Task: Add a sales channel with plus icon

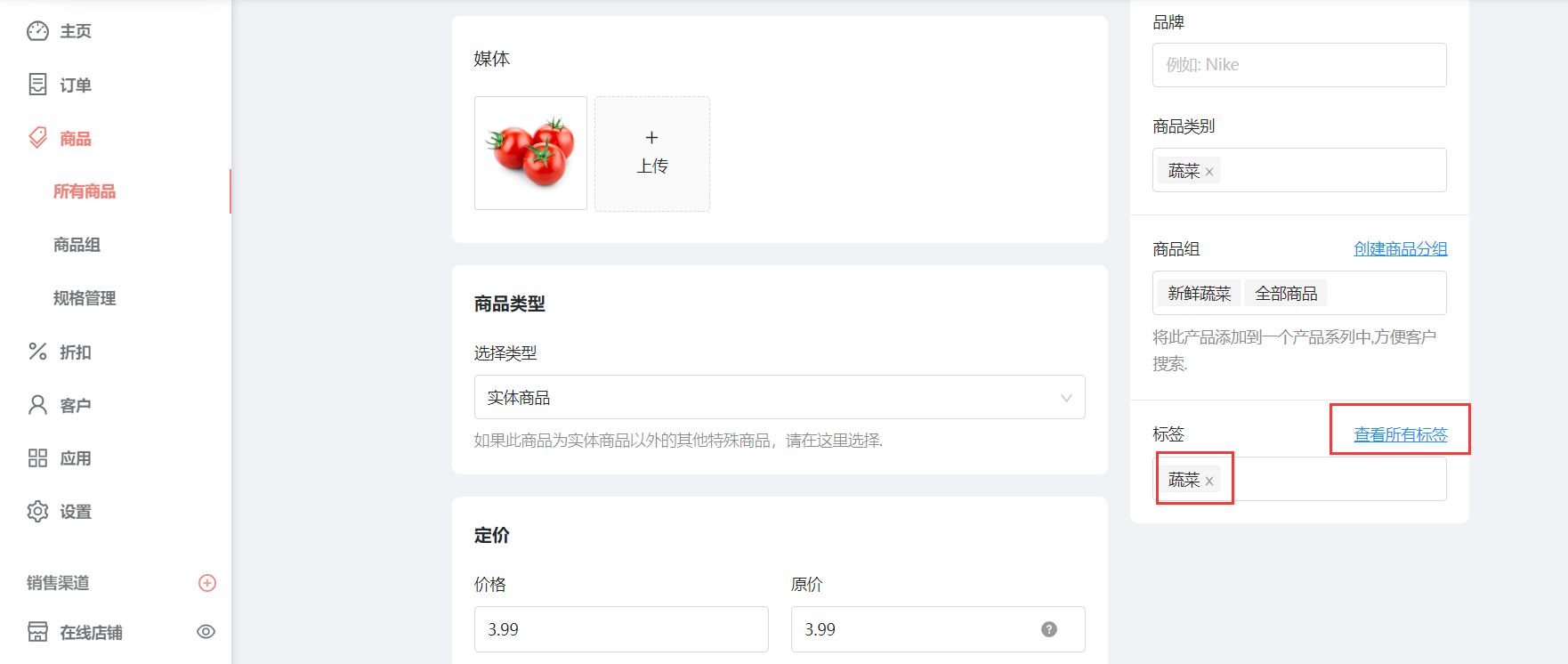Action: (207, 583)
